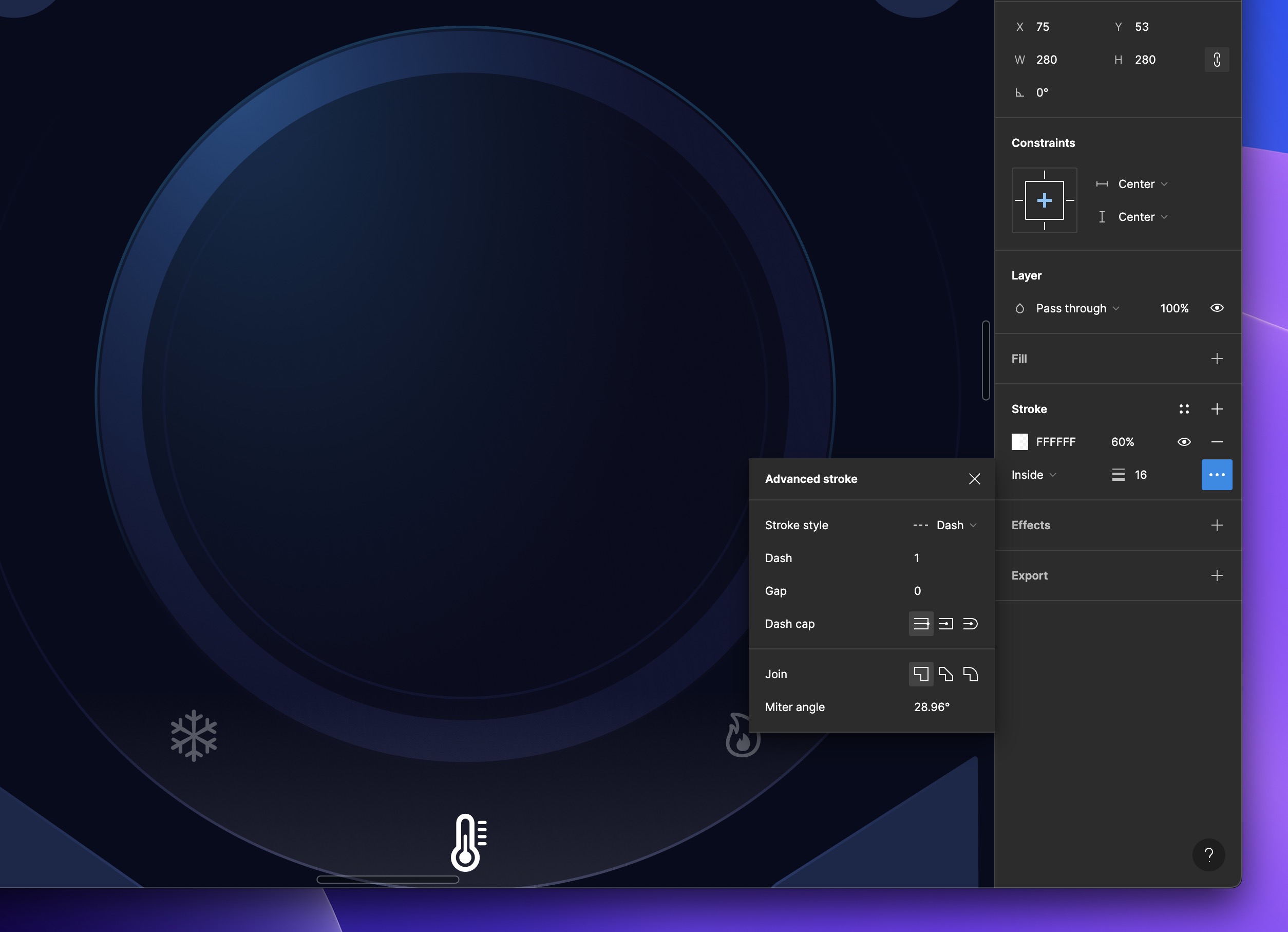Open the help question mark button

click(1209, 855)
